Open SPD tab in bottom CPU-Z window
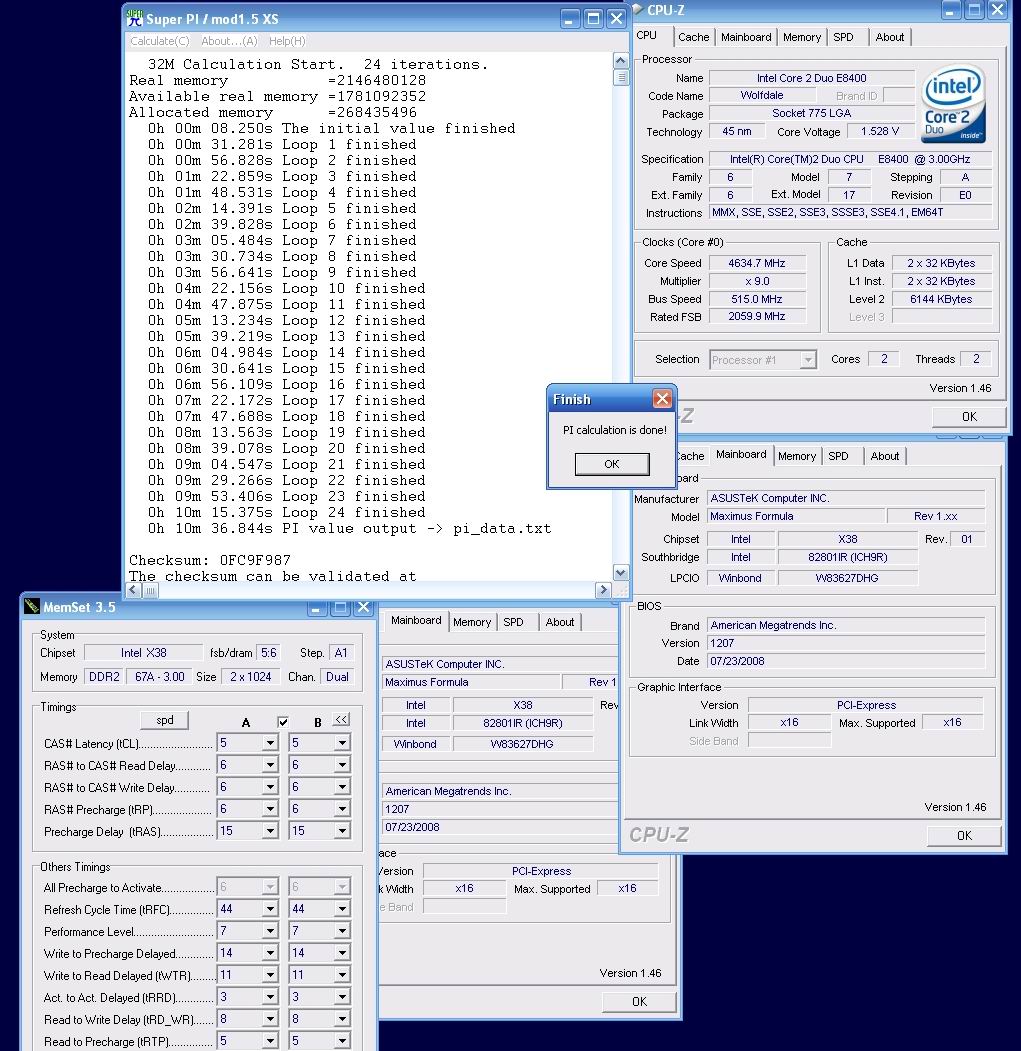This screenshot has height=1051, width=1021. [x=514, y=623]
